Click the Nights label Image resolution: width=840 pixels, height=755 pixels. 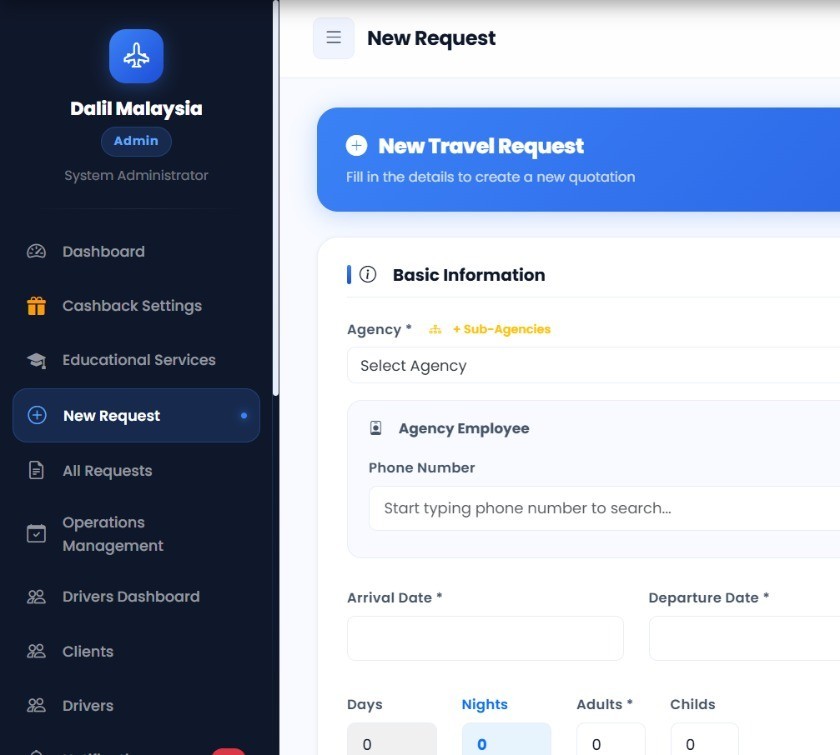[x=484, y=704]
